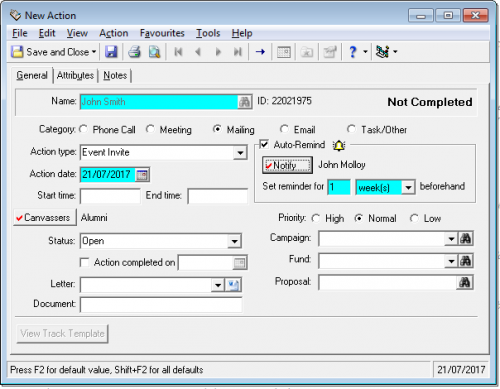500x389 pixels.
Task: Select Mailing category radio
Action: click(x=217, y=129)
